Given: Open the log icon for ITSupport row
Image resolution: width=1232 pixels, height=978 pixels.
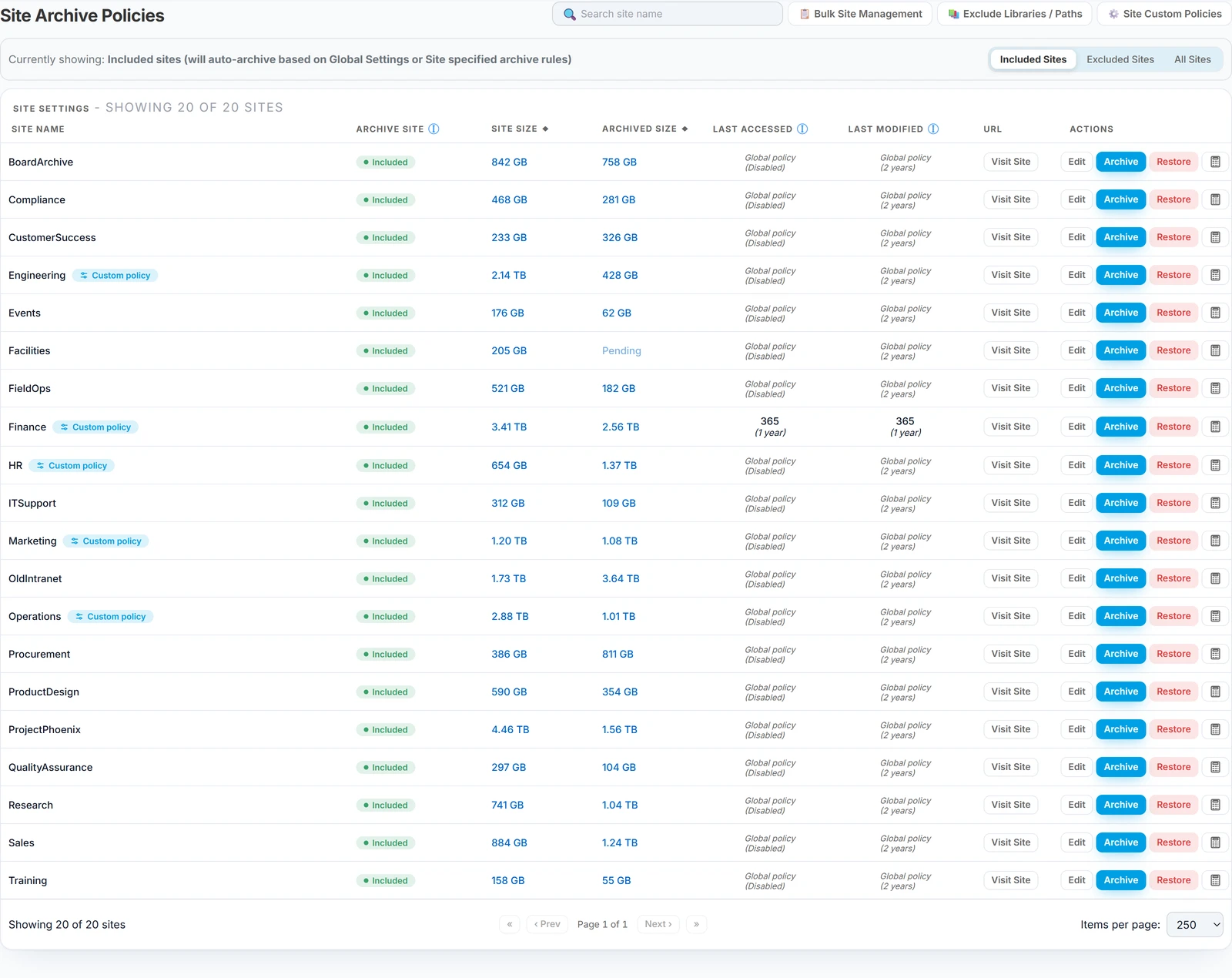Looking at the screenshot, I should point(1215,503).
